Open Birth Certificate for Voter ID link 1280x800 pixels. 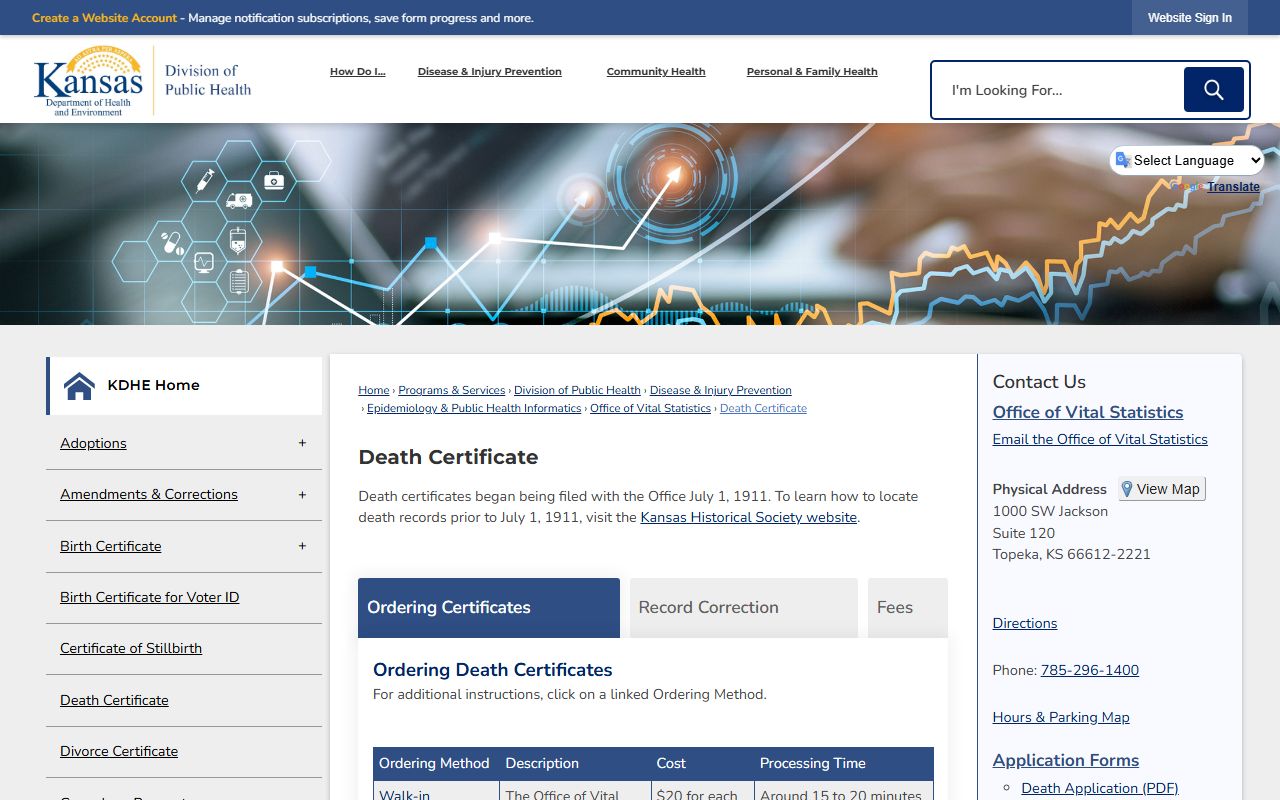150,597
